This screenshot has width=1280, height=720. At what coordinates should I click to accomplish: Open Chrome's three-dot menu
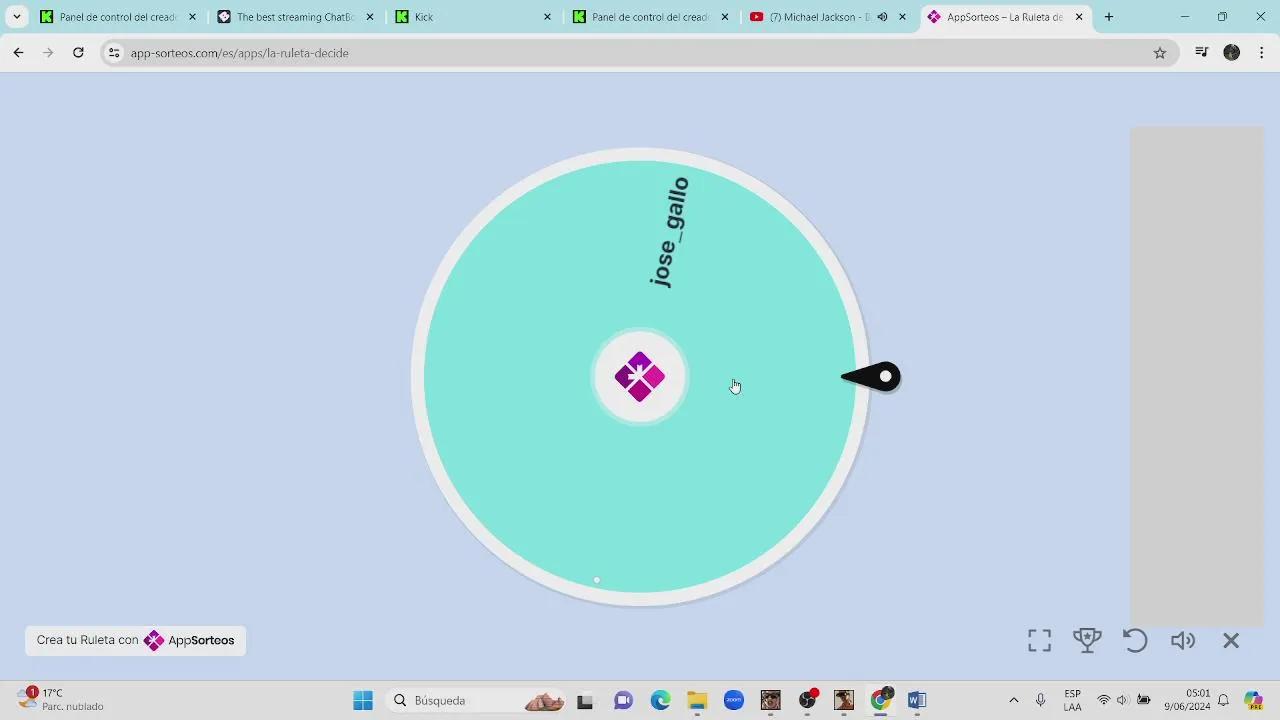coord(1262,53)
